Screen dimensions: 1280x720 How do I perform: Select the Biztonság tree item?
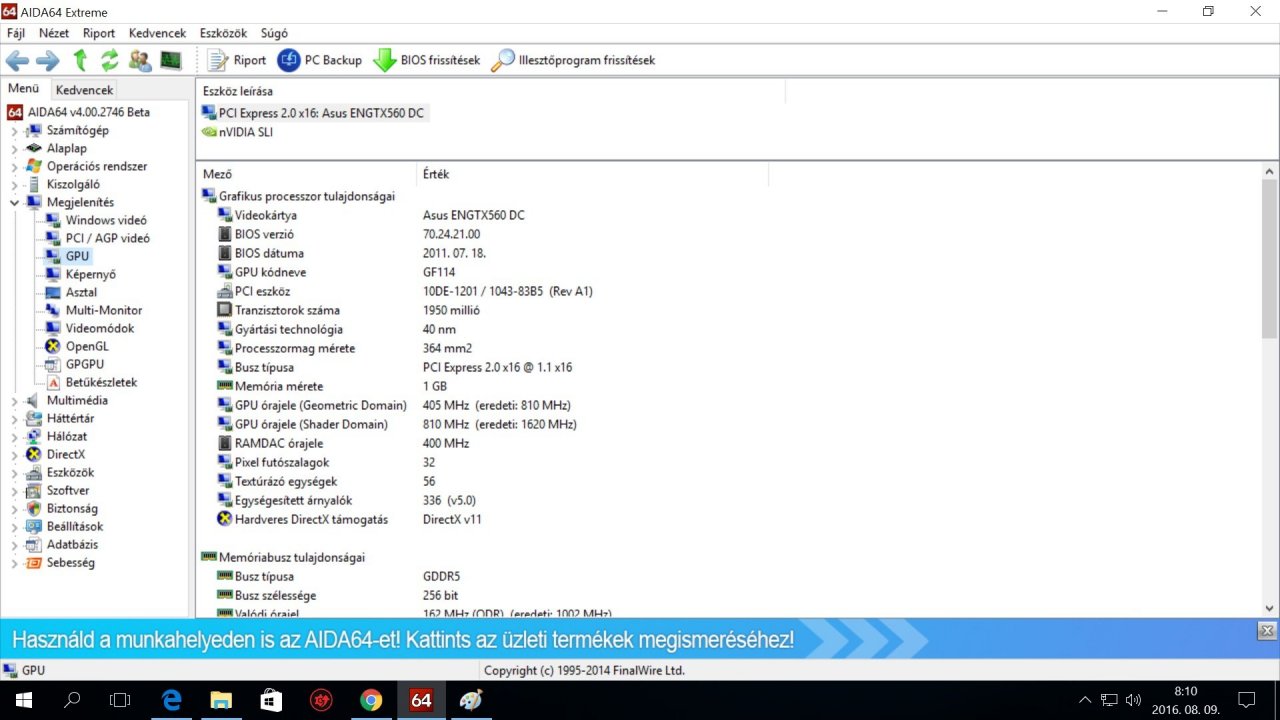[72, 508]
